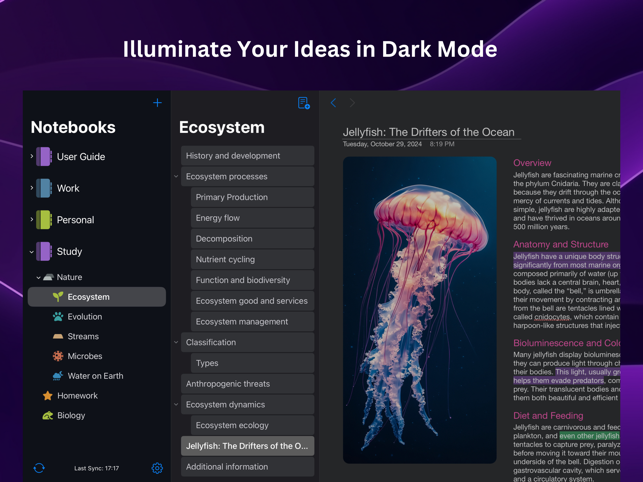Collapse the Nature section
Screen dimensions: 643x482
38,278
